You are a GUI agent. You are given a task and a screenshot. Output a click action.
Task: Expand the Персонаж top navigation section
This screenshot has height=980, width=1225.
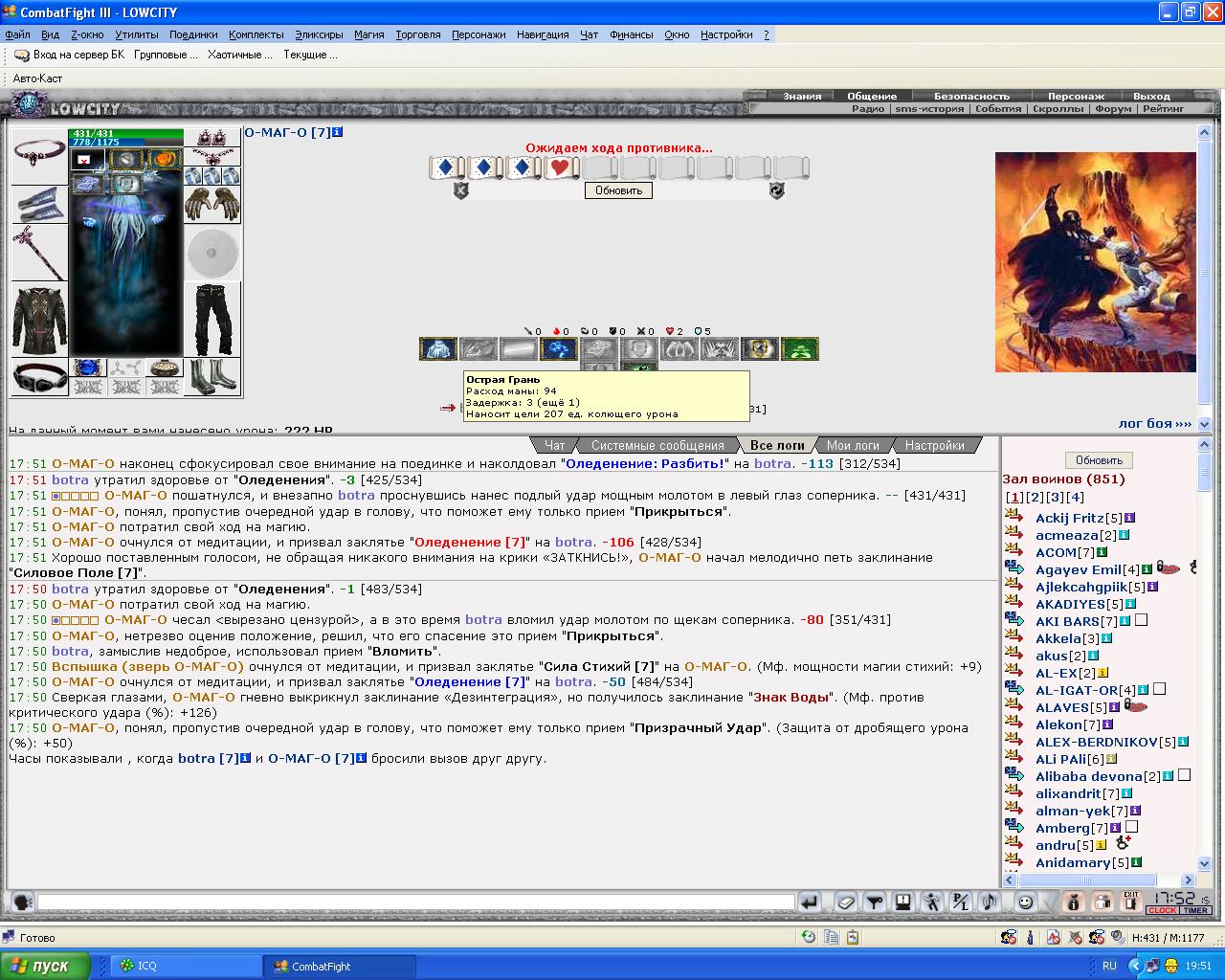[x=1076, y=96]
